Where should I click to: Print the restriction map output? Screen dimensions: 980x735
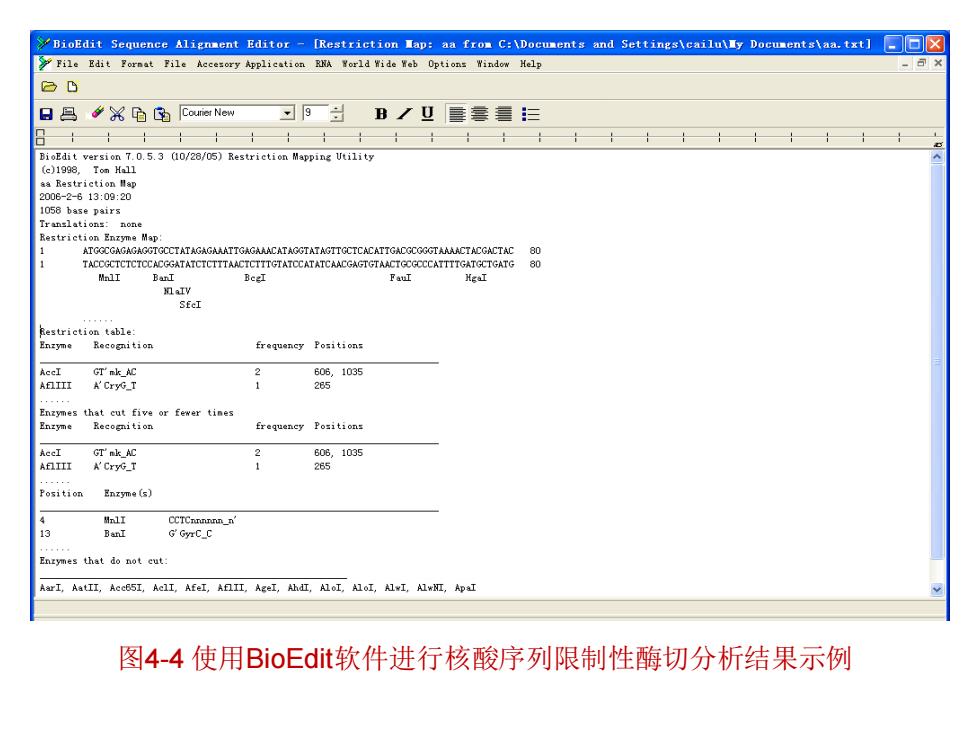tap(69, 114)
